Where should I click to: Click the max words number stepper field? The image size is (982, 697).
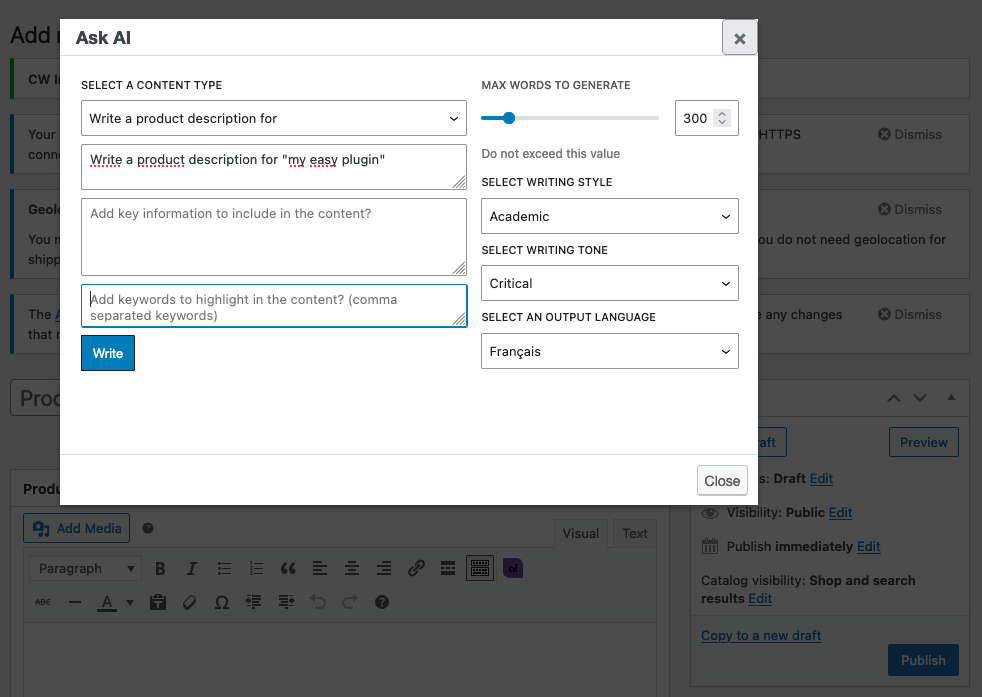click(x=697, y=118)
